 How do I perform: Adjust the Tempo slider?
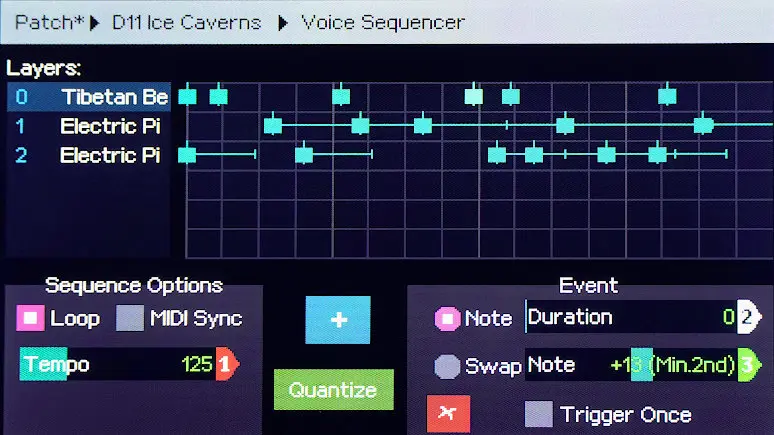point(117,364)
